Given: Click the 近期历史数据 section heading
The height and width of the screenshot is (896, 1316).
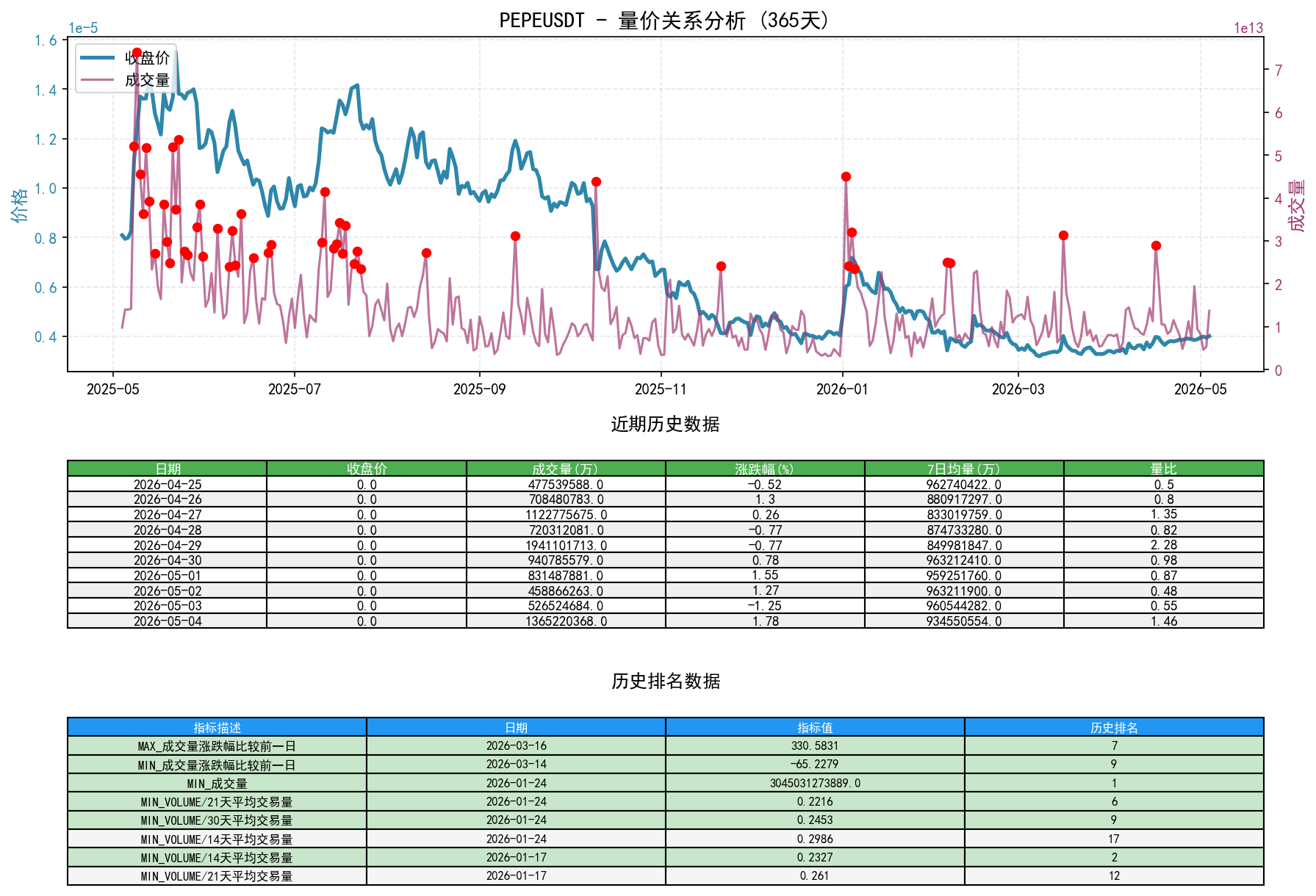Looking at the screenshot, I should point(665,424).
